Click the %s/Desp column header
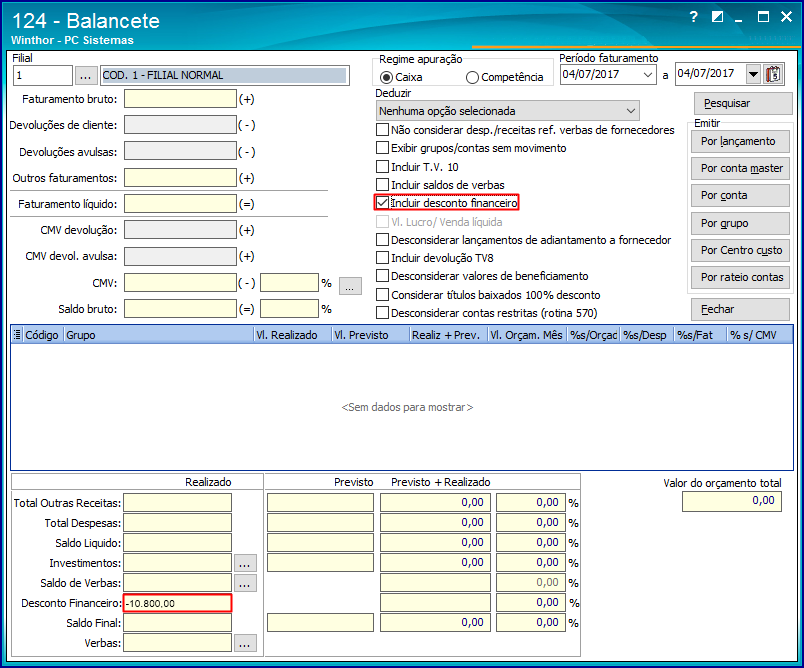 point(646,335)
